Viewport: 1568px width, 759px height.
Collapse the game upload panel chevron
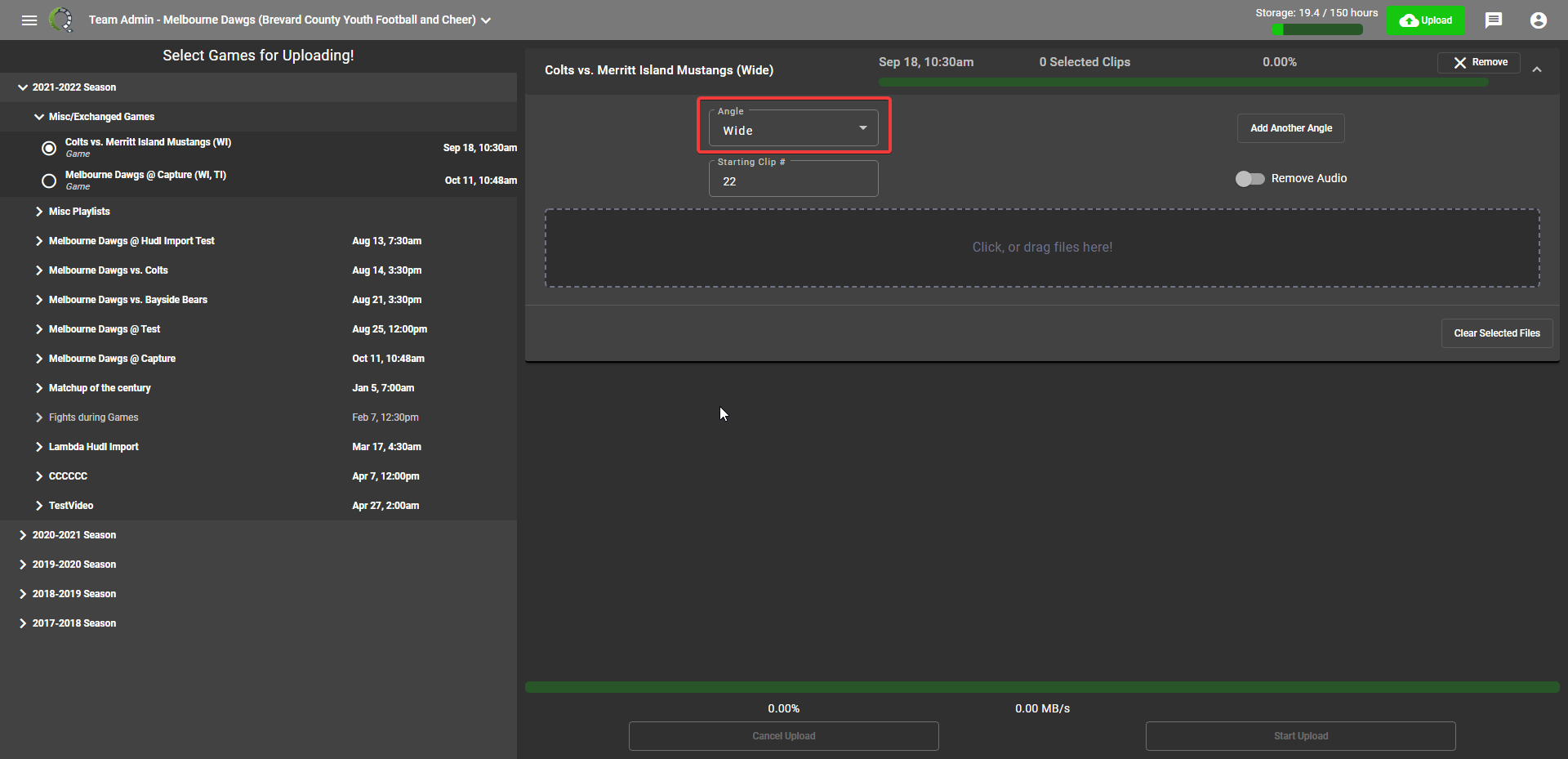1537,70
